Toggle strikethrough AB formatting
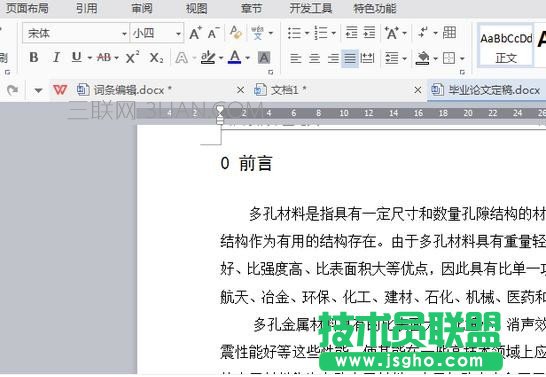The height and width of the screenshot is (377, 546). [x=104, y=57]
